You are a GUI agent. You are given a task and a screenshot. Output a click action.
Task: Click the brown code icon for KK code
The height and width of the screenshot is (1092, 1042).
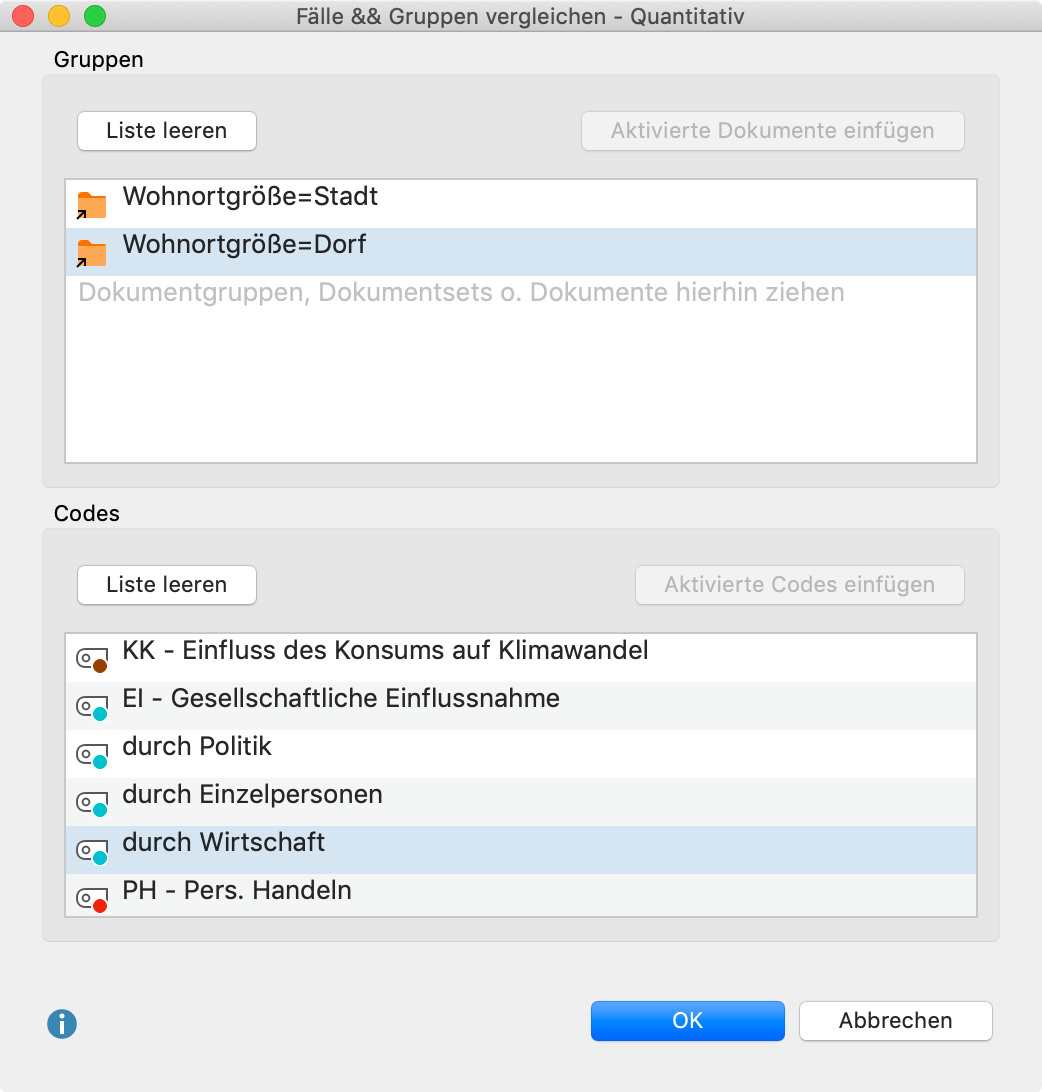click(x=92, y=660)
